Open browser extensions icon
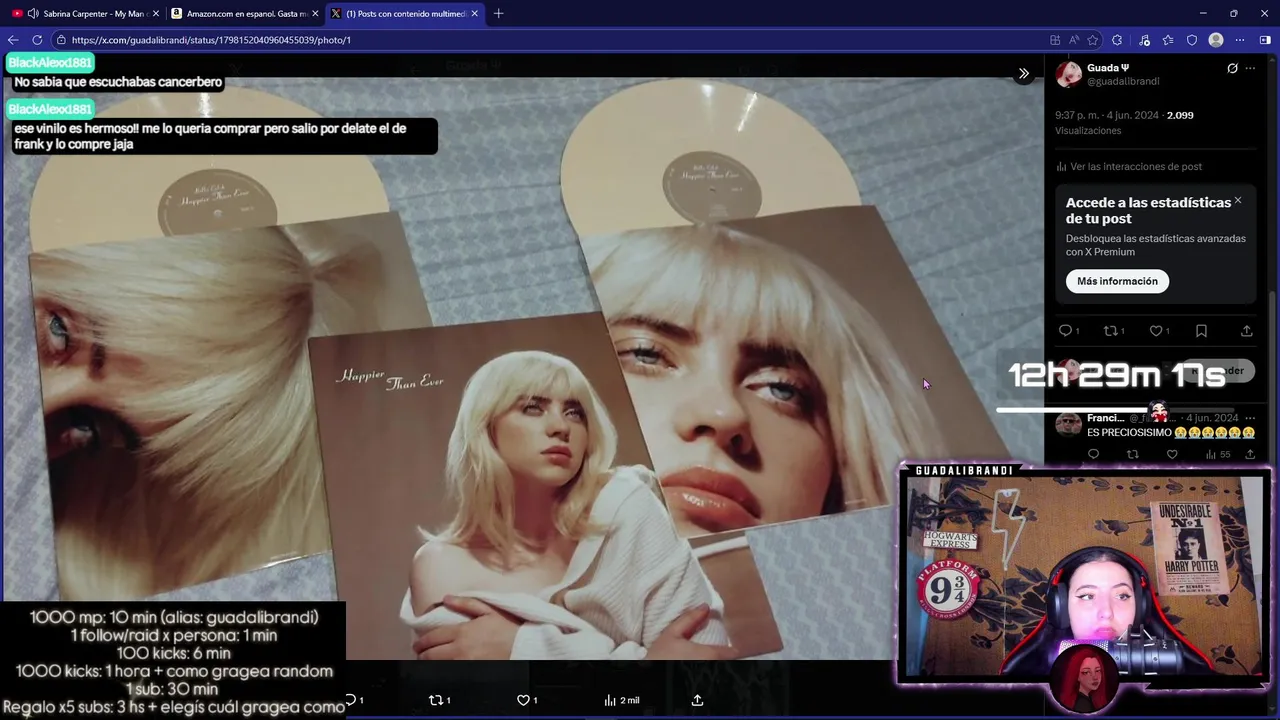The width and height of the screenshot is (1280, 720). (x=1117, y=40)
